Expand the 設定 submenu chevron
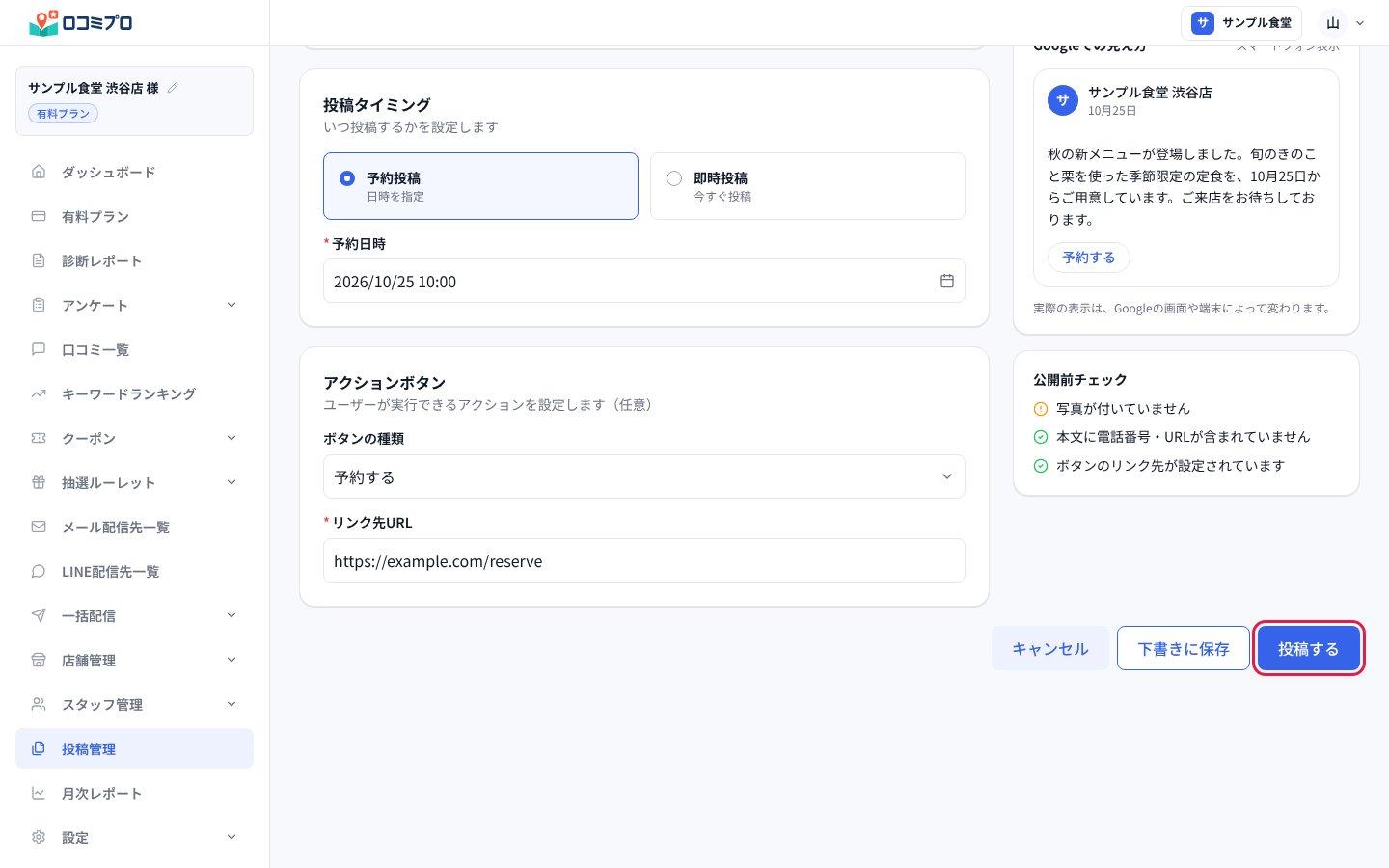 click(x=231, y=837)
